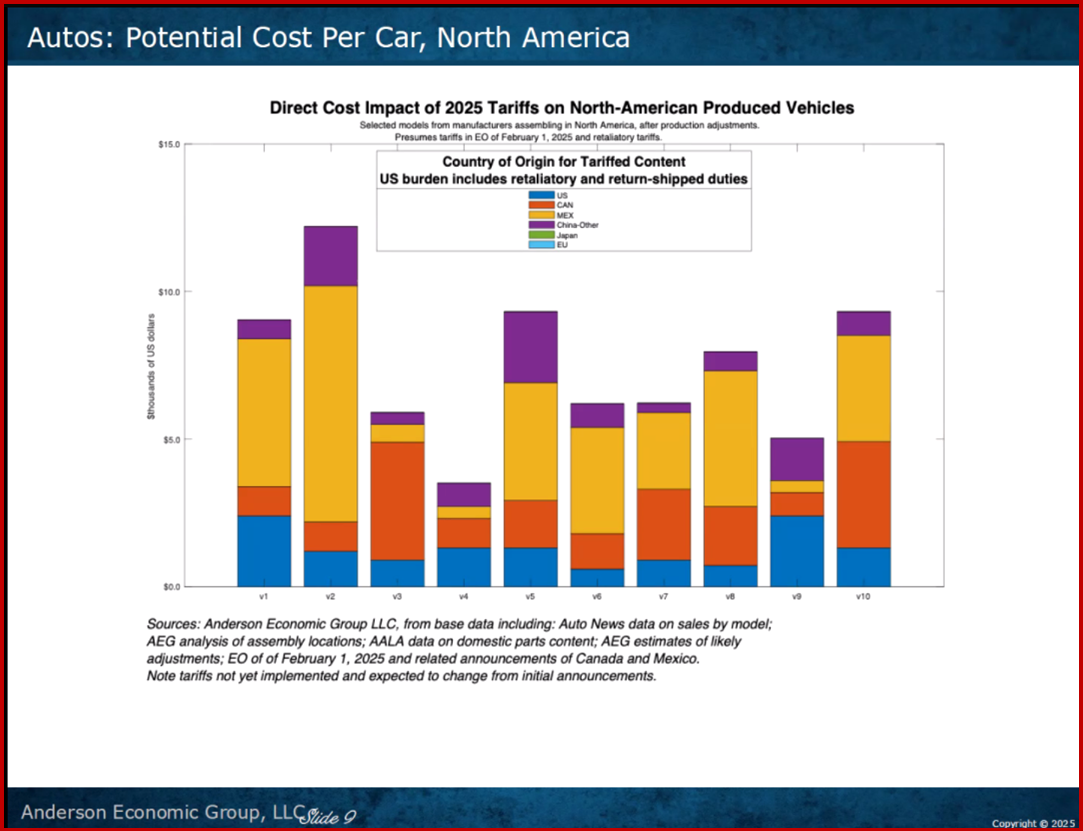Click the light blue EU legend swatch
The height and width of the screenshot is (831, 1083).
pos(541,245)
